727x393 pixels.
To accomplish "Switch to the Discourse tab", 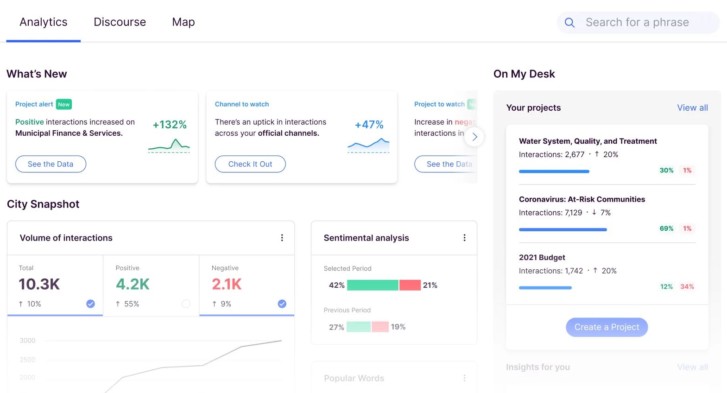I will pos(120,22).
